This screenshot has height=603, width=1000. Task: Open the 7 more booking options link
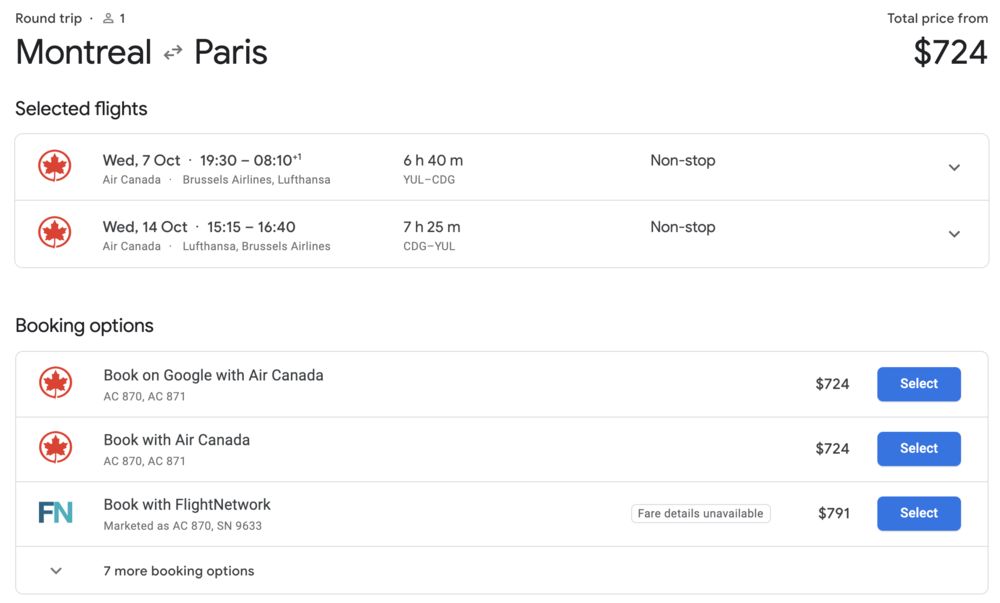tap(179, 571)
